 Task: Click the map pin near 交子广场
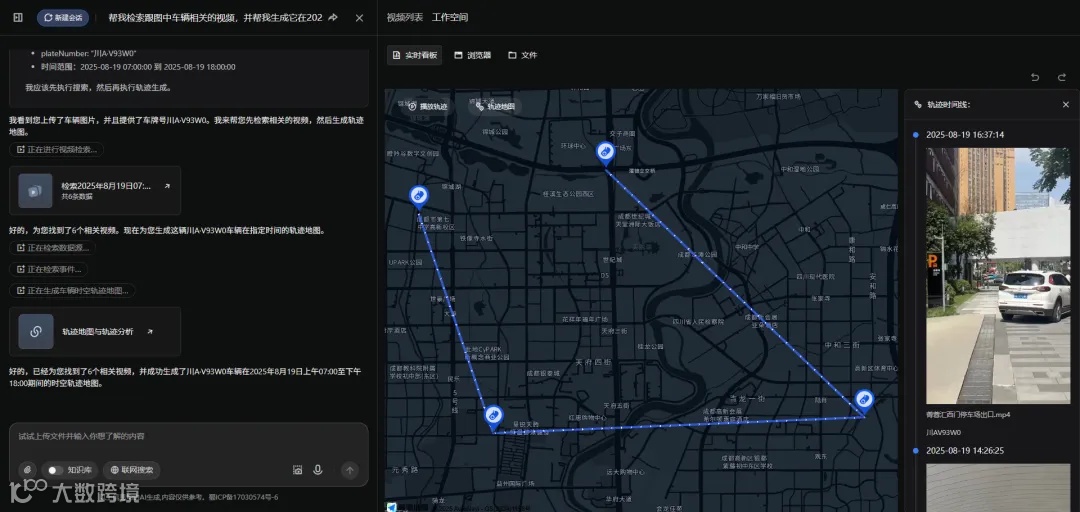[x=605, y=154]
